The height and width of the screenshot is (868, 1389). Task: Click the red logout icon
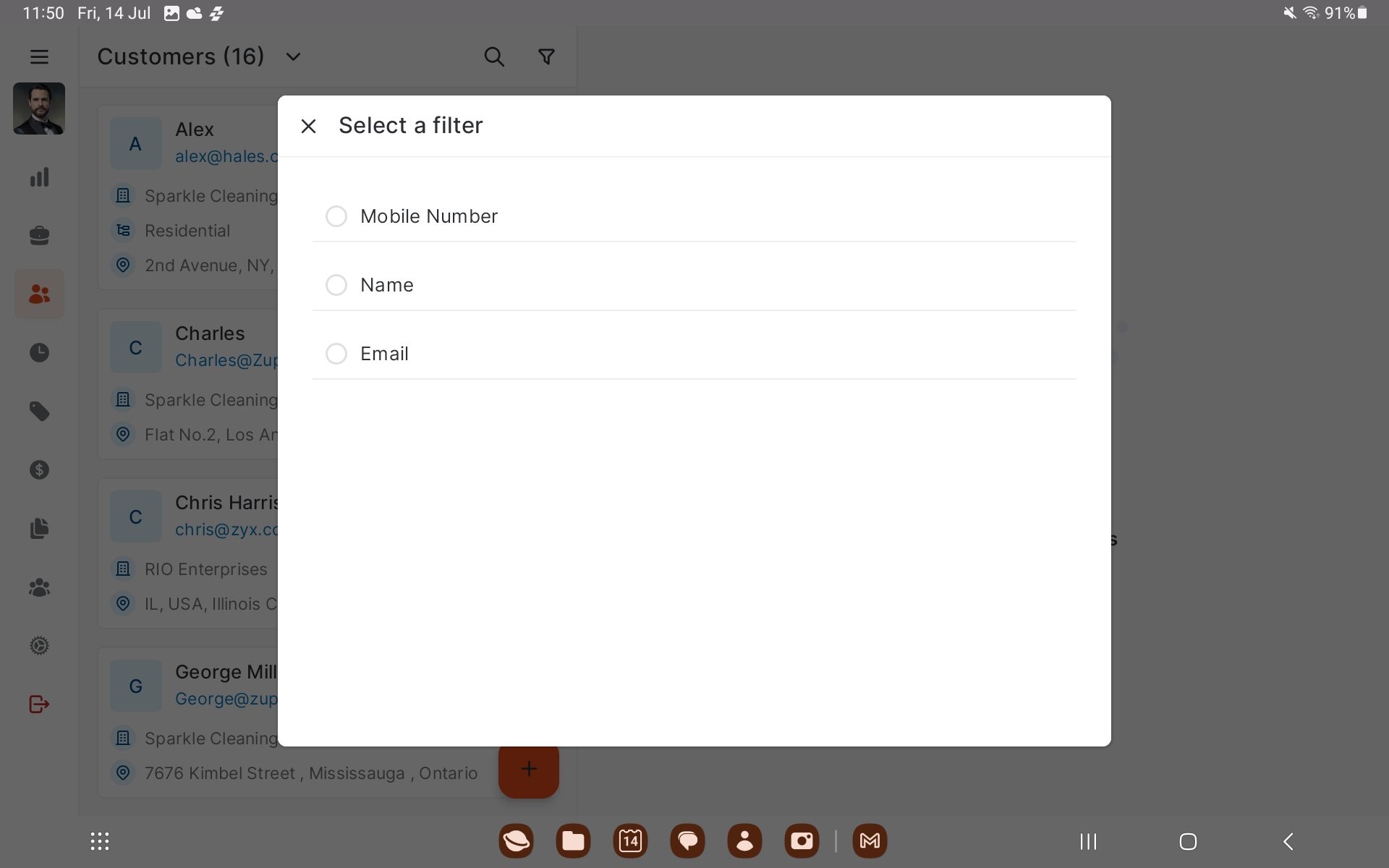(x=39, y=704)
